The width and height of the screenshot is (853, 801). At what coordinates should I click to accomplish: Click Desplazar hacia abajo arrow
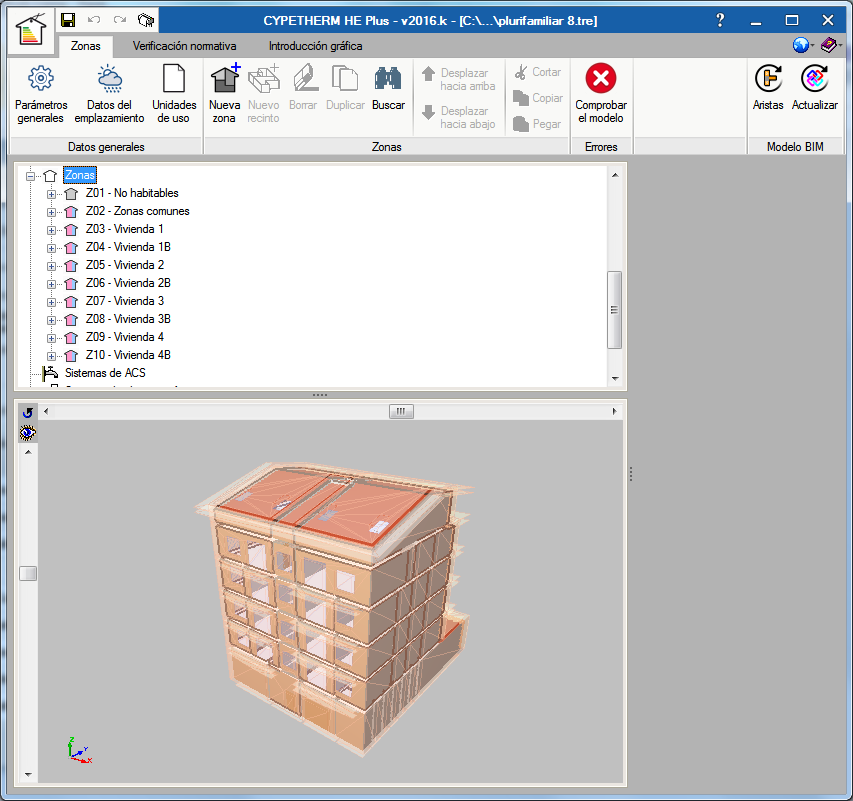[x=429, y=112]
